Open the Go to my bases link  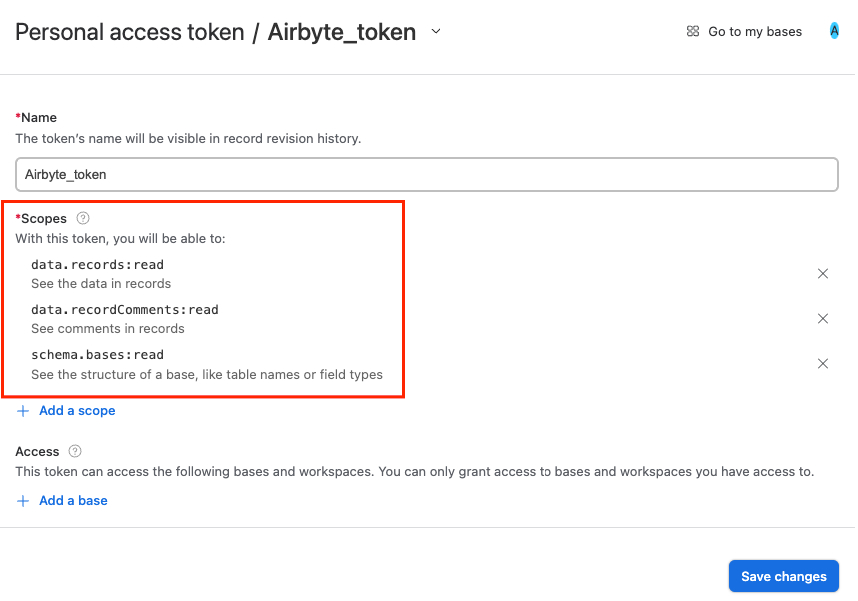[755, 32]
